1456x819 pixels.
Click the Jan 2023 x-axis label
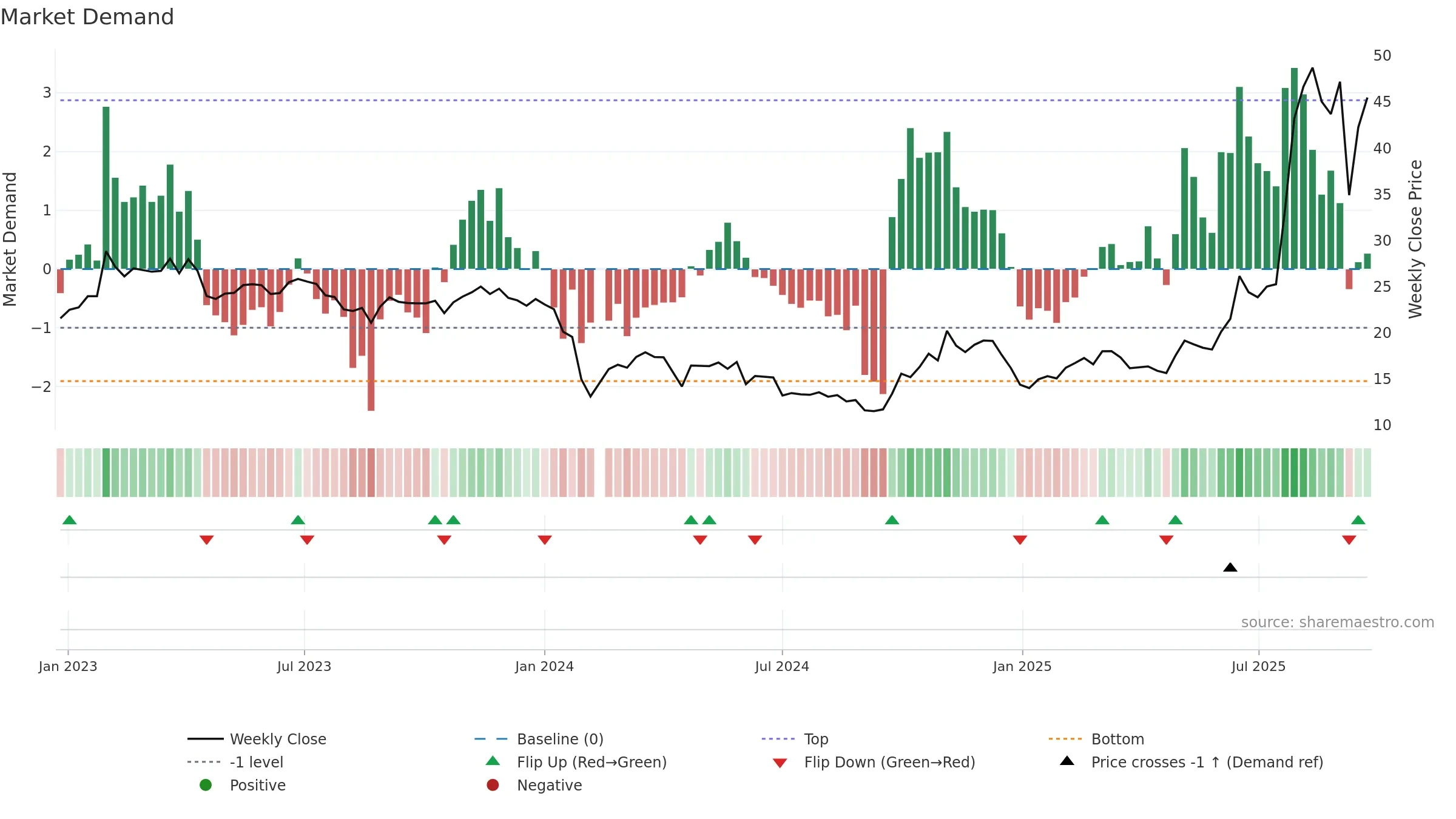click(68, 667)
